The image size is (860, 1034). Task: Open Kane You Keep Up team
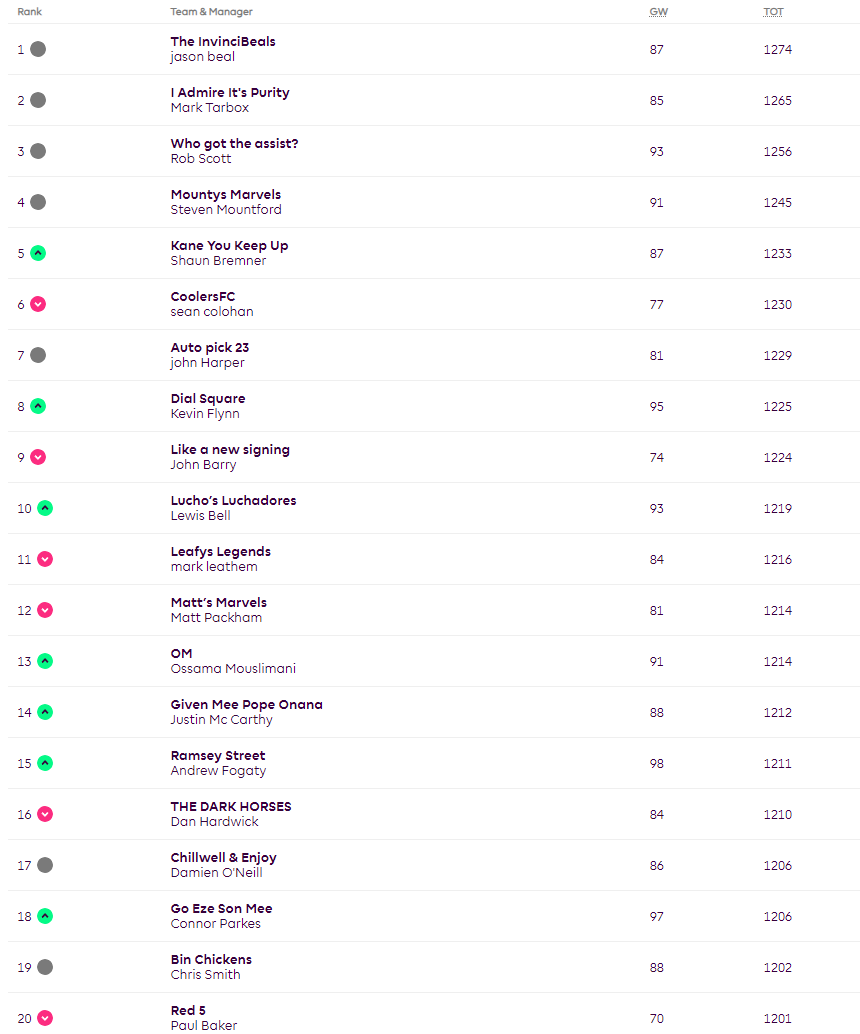pyautogui.click(x=229, y=246)
